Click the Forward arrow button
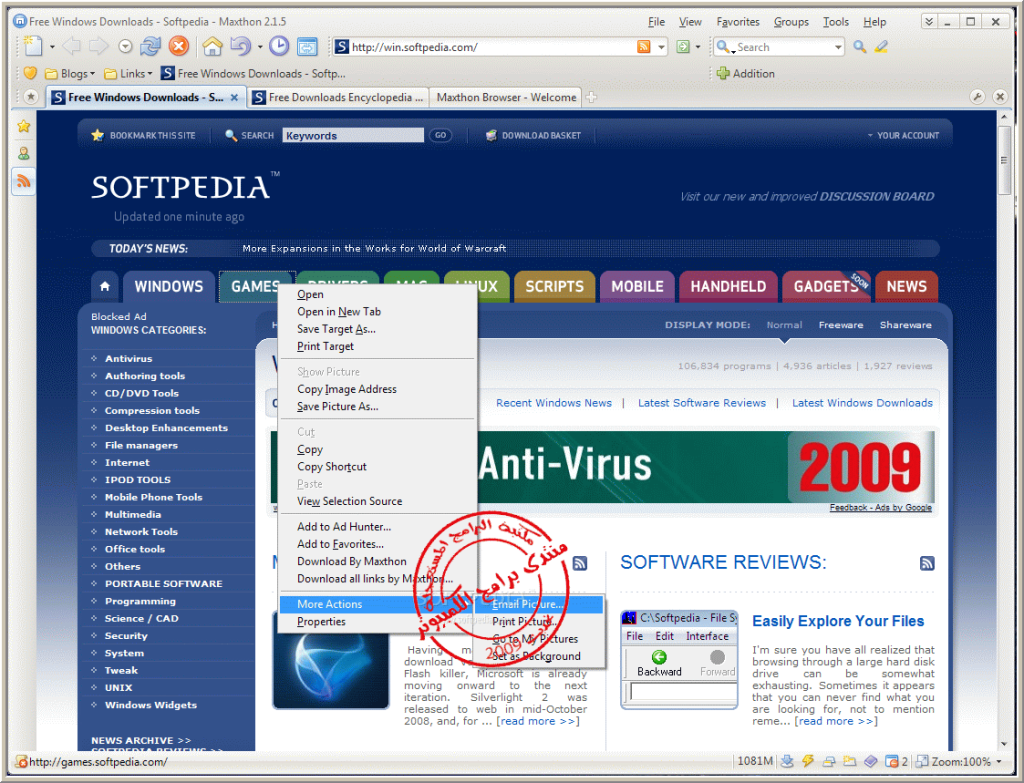This screenshot has height=783, width=1024. coord(99,46)
